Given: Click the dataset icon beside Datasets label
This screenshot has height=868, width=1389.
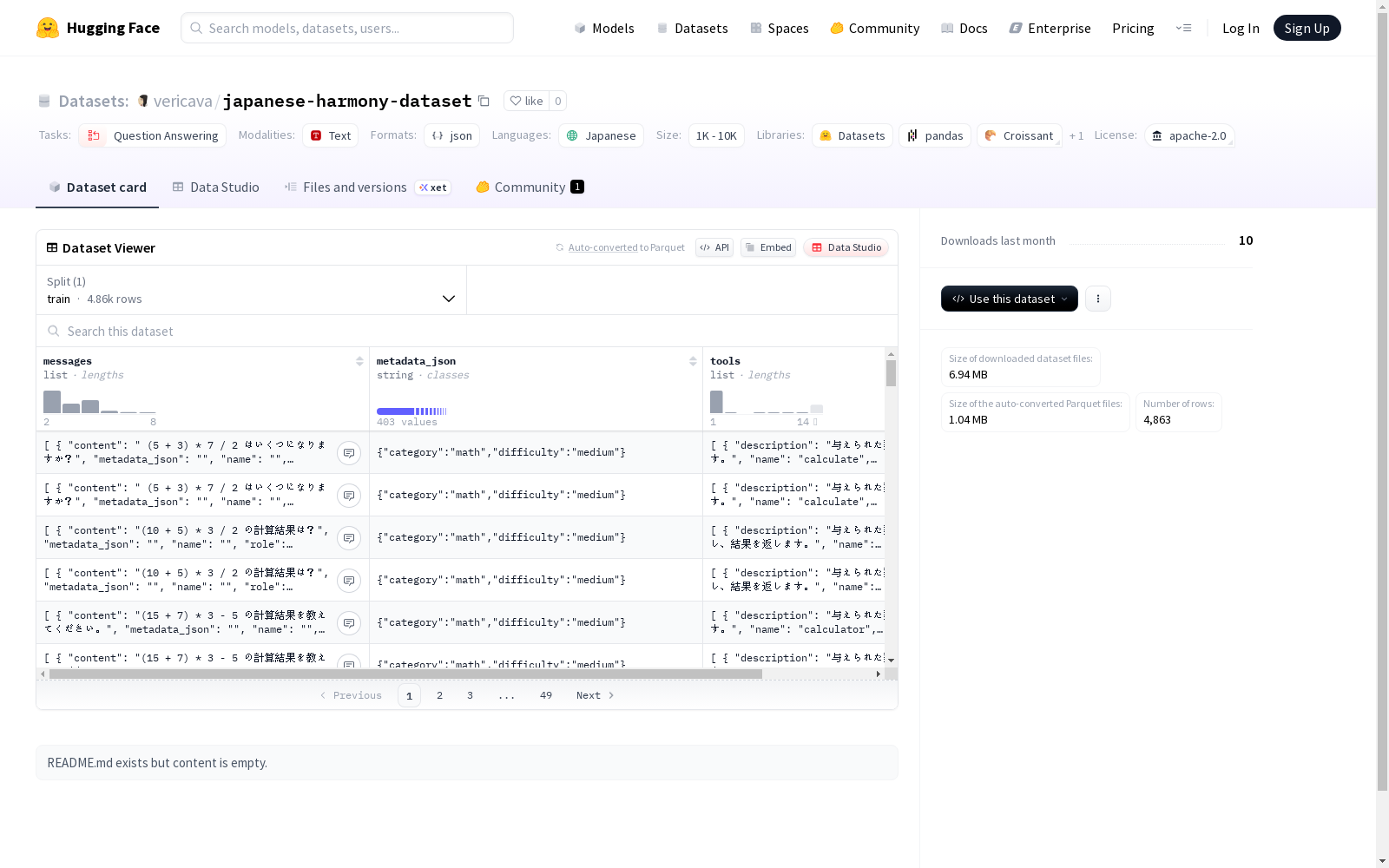Looking at the screenshot, I should (x=44, y=102).
